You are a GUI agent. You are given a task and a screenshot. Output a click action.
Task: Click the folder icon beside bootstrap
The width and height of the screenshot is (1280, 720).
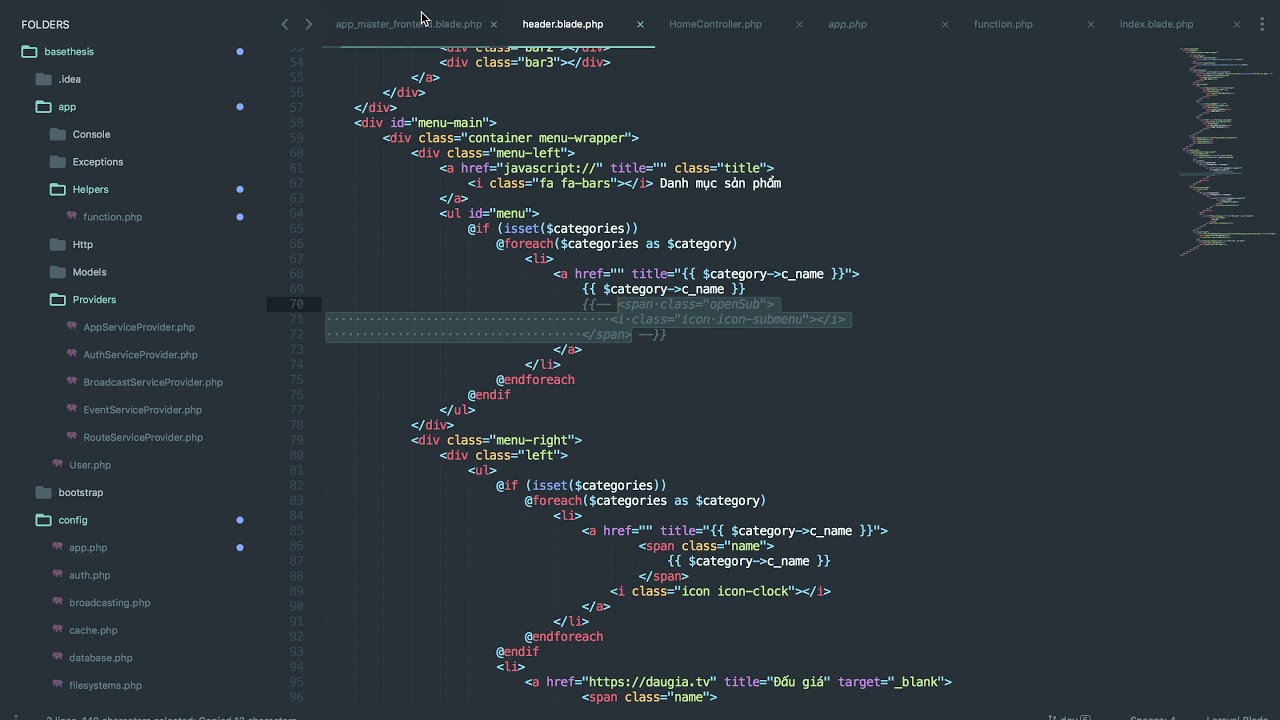click(43, 492)
